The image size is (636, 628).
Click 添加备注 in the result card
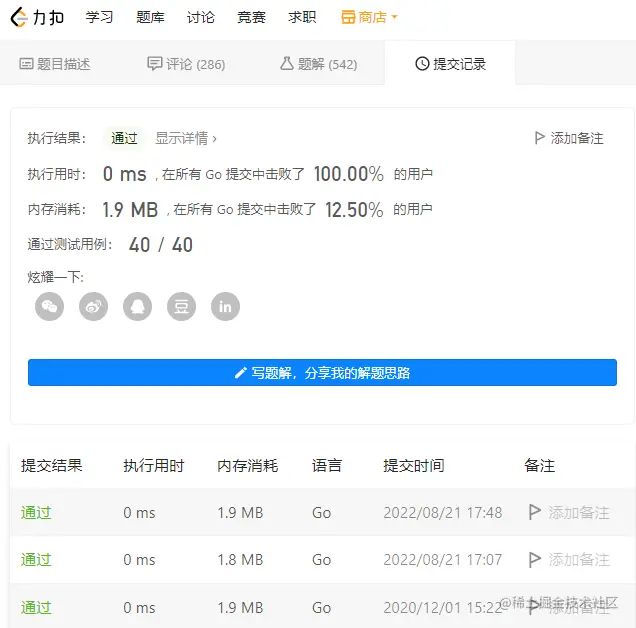569,138
